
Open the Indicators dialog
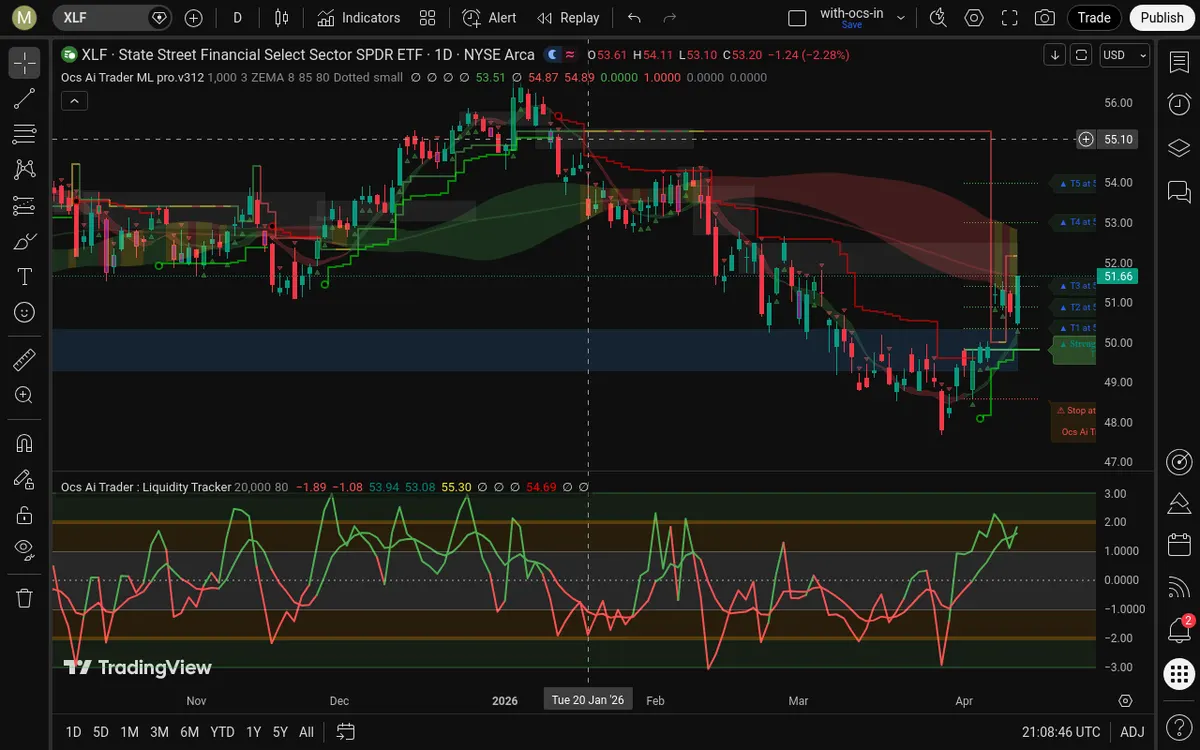[x=359, y=18]
